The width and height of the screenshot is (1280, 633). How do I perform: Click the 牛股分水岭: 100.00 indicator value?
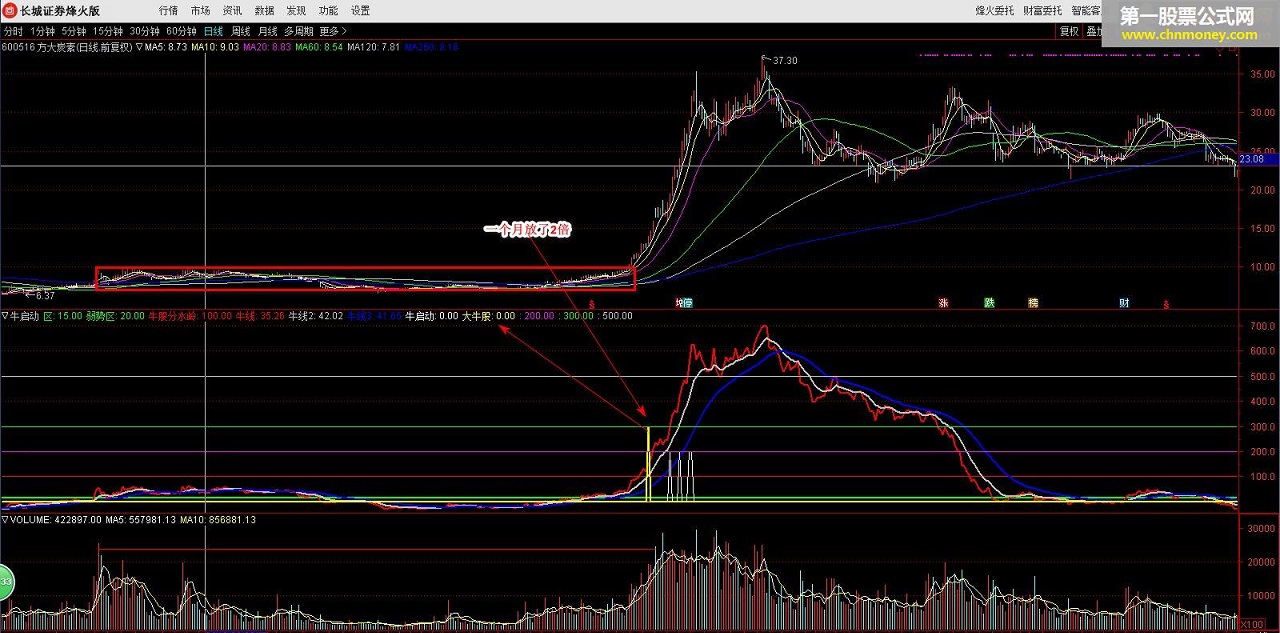coord(190,316)
